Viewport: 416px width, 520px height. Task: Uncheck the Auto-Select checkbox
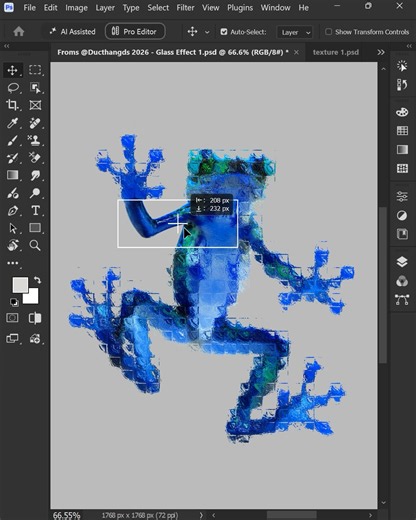(x=224, y=32)
